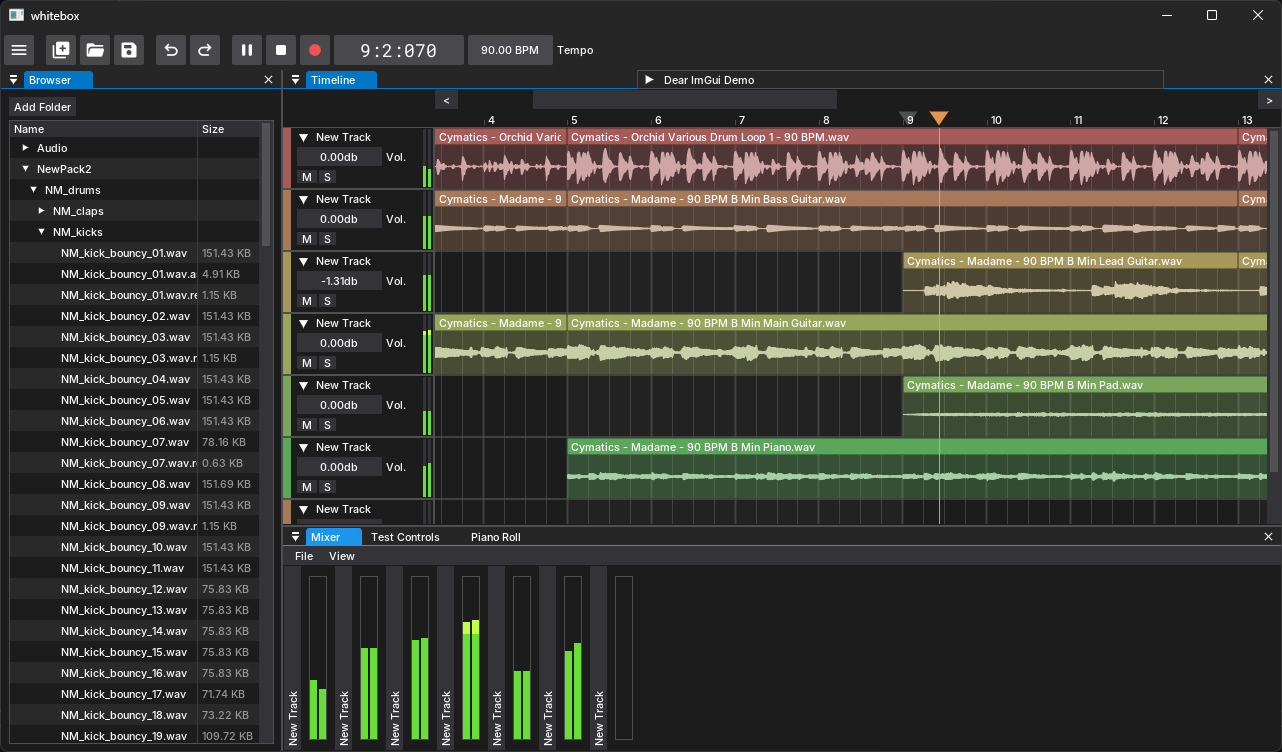Solo the Main Guitar track
This screenshot has height=752, width=1282.
tap(327, 363)
